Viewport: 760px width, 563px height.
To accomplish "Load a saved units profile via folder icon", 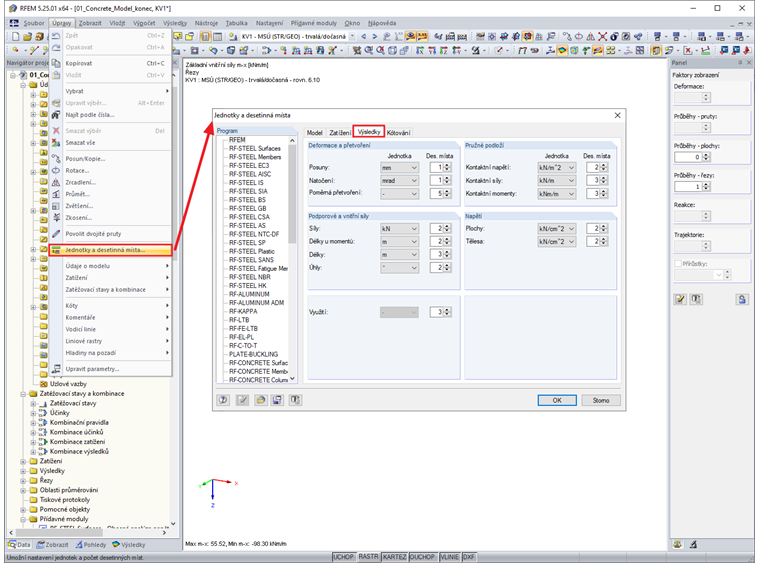I will pyautogui.click(x=261, y=400).
